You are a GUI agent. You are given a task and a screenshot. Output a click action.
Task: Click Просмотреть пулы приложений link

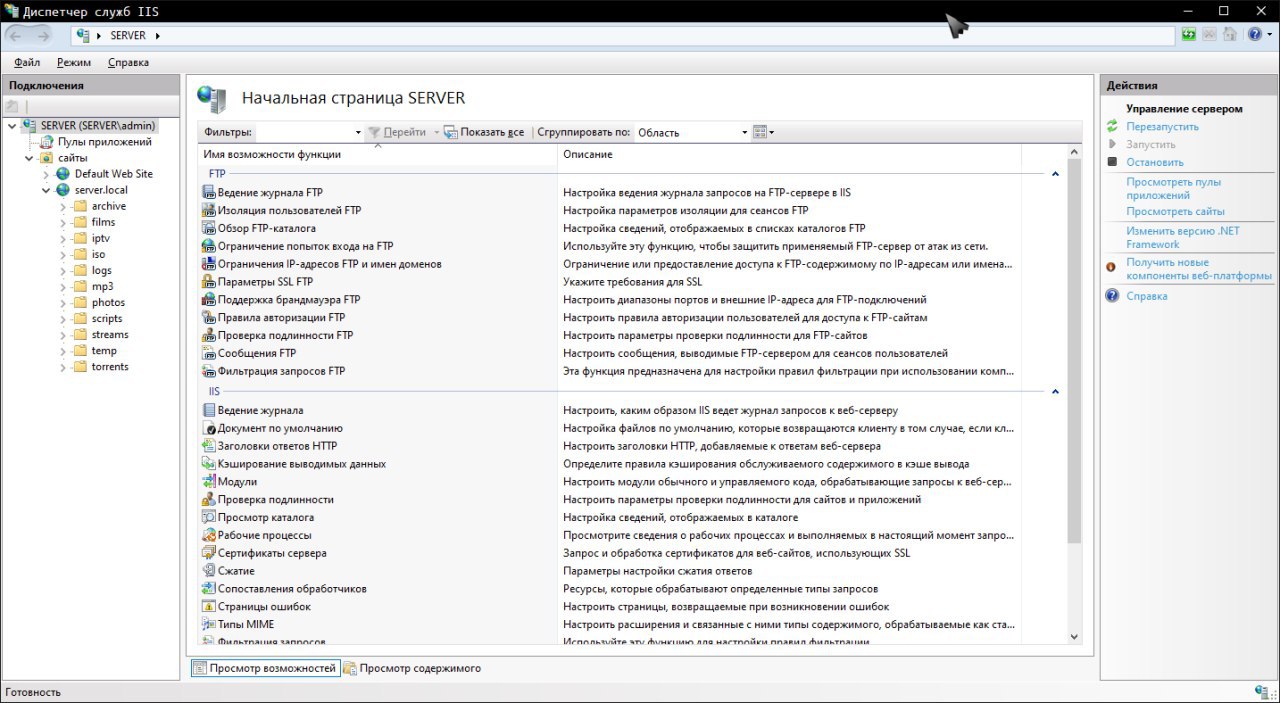tap(1173, 189)
